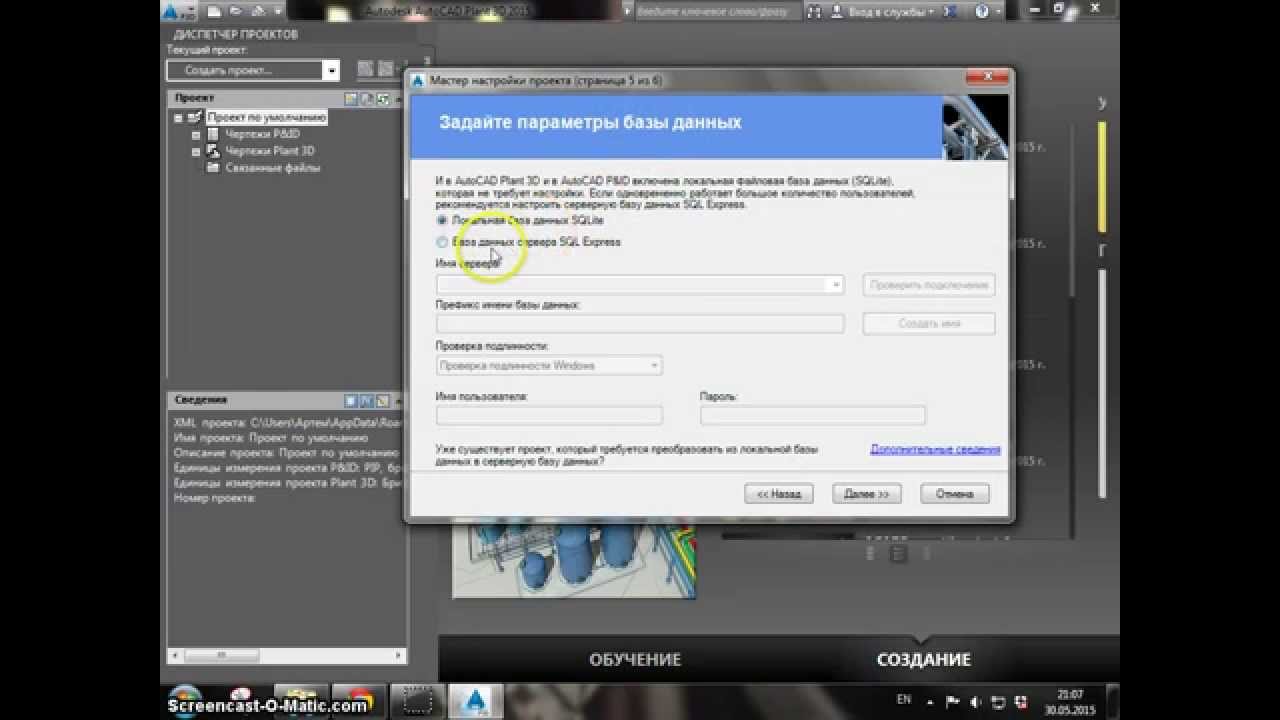Click the screen recorder dashed-frame taskbar icon

(417, 701)
